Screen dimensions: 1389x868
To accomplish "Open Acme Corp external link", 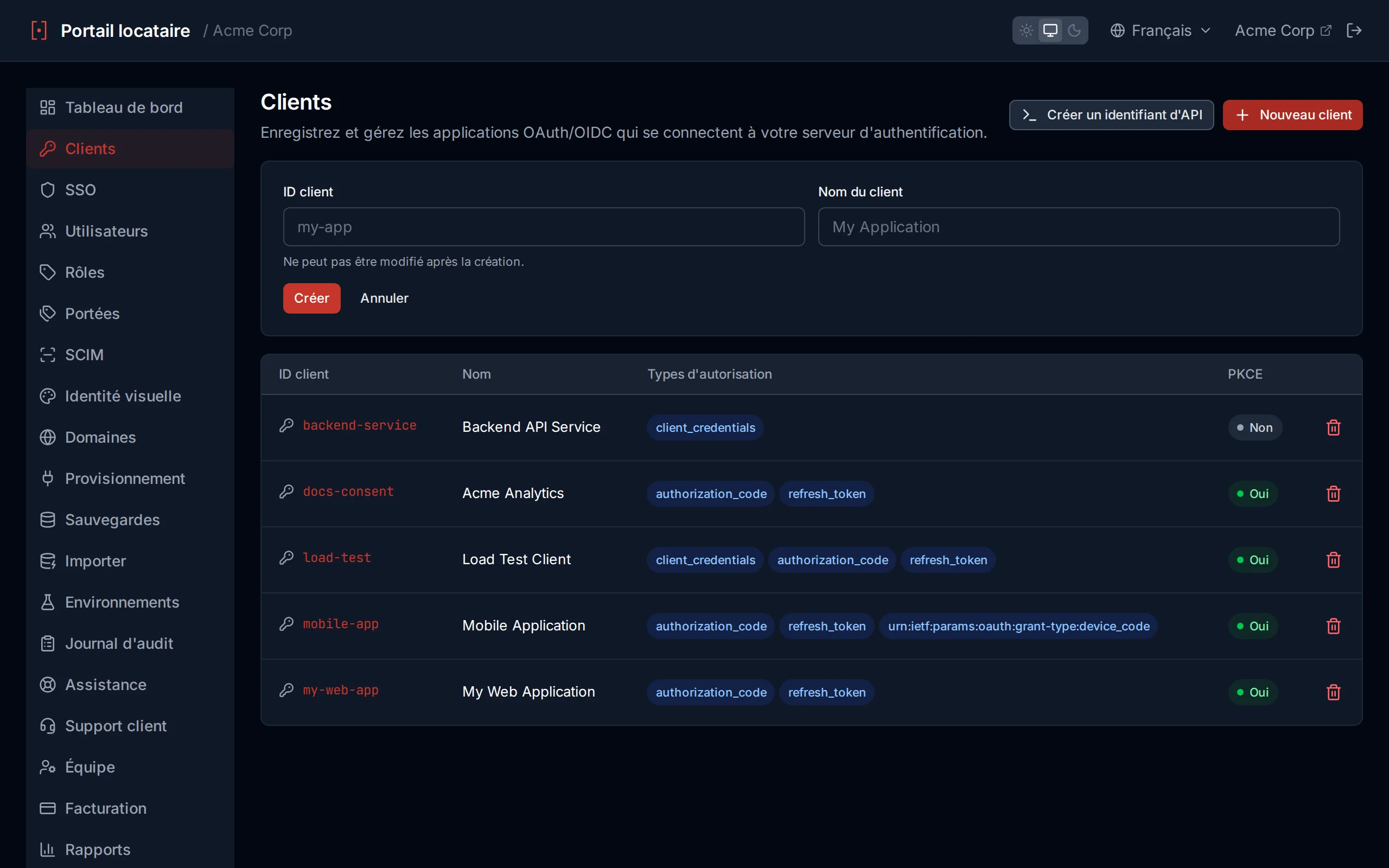I will pyautogui.click(x=1282, y=30).
